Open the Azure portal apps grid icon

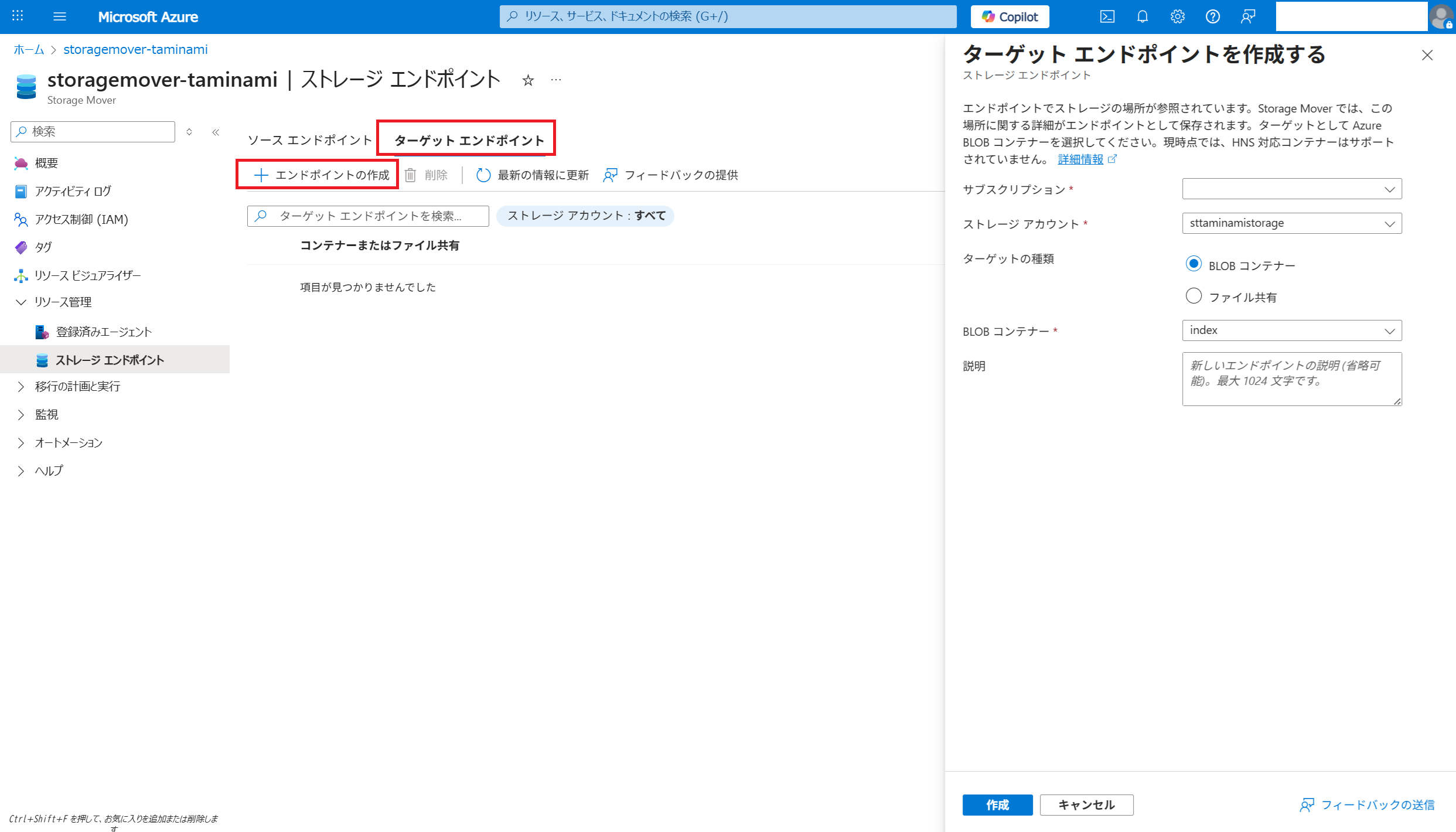click(18, 16)
